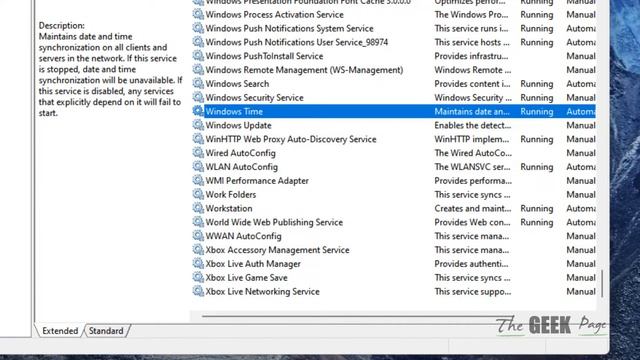This screenshot has width=640, height=360.
Task: Click the gear icon for Xbox Live Networking Service
Action: (x=198, y=291)
